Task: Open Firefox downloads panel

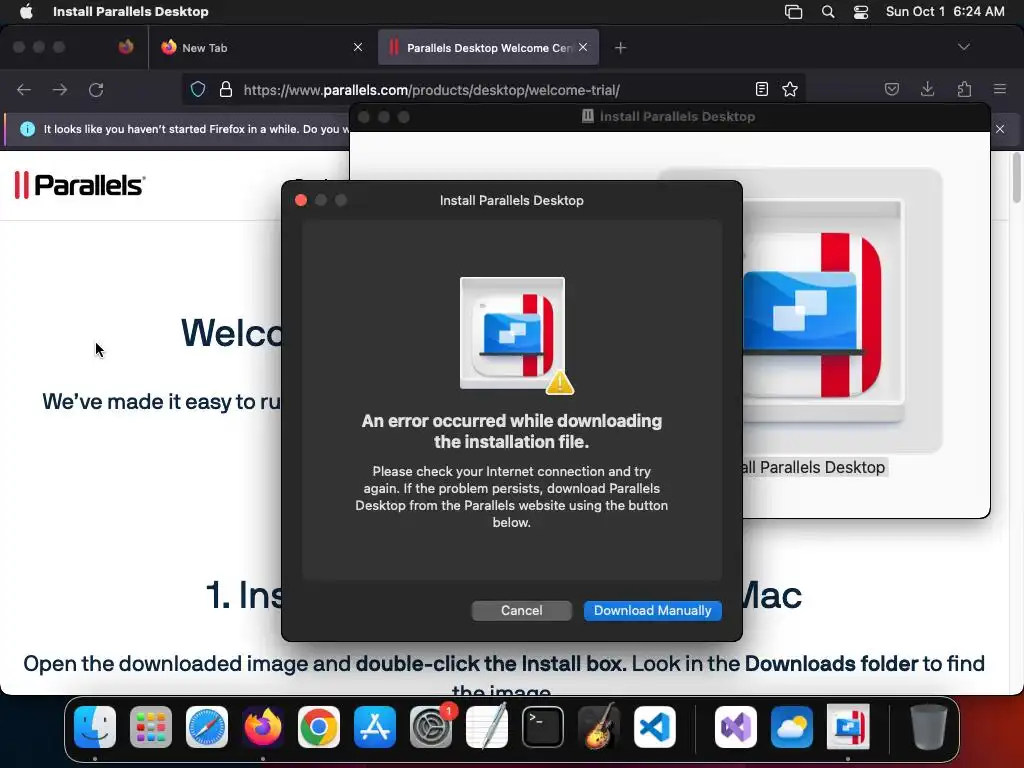Action: [x=927, y=89]
